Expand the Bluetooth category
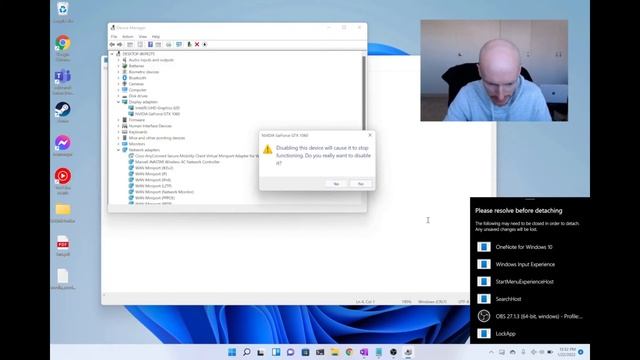 tap(119, 78)
